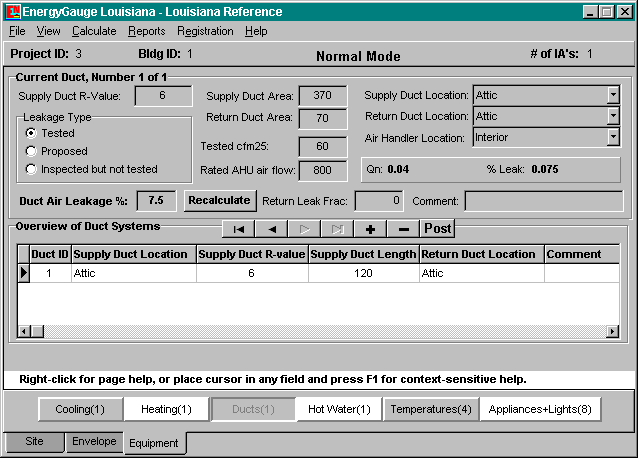Click the Comment column header
This screenshot has height=458, width=638.
pyautogui.click(x=582, y=254)
